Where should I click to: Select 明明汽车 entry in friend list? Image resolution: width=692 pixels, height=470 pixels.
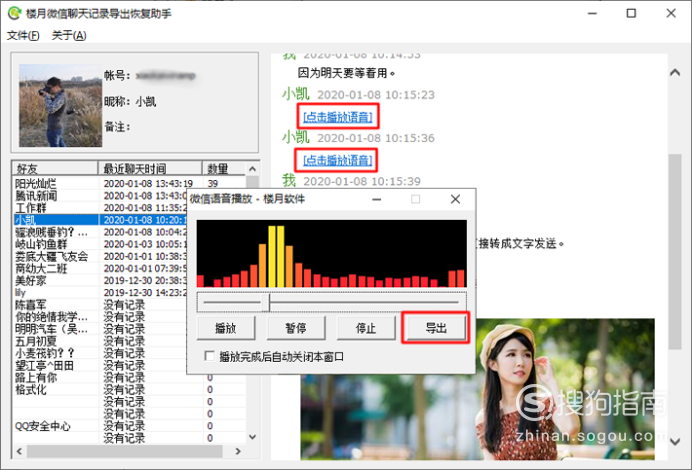pos(52,329)
